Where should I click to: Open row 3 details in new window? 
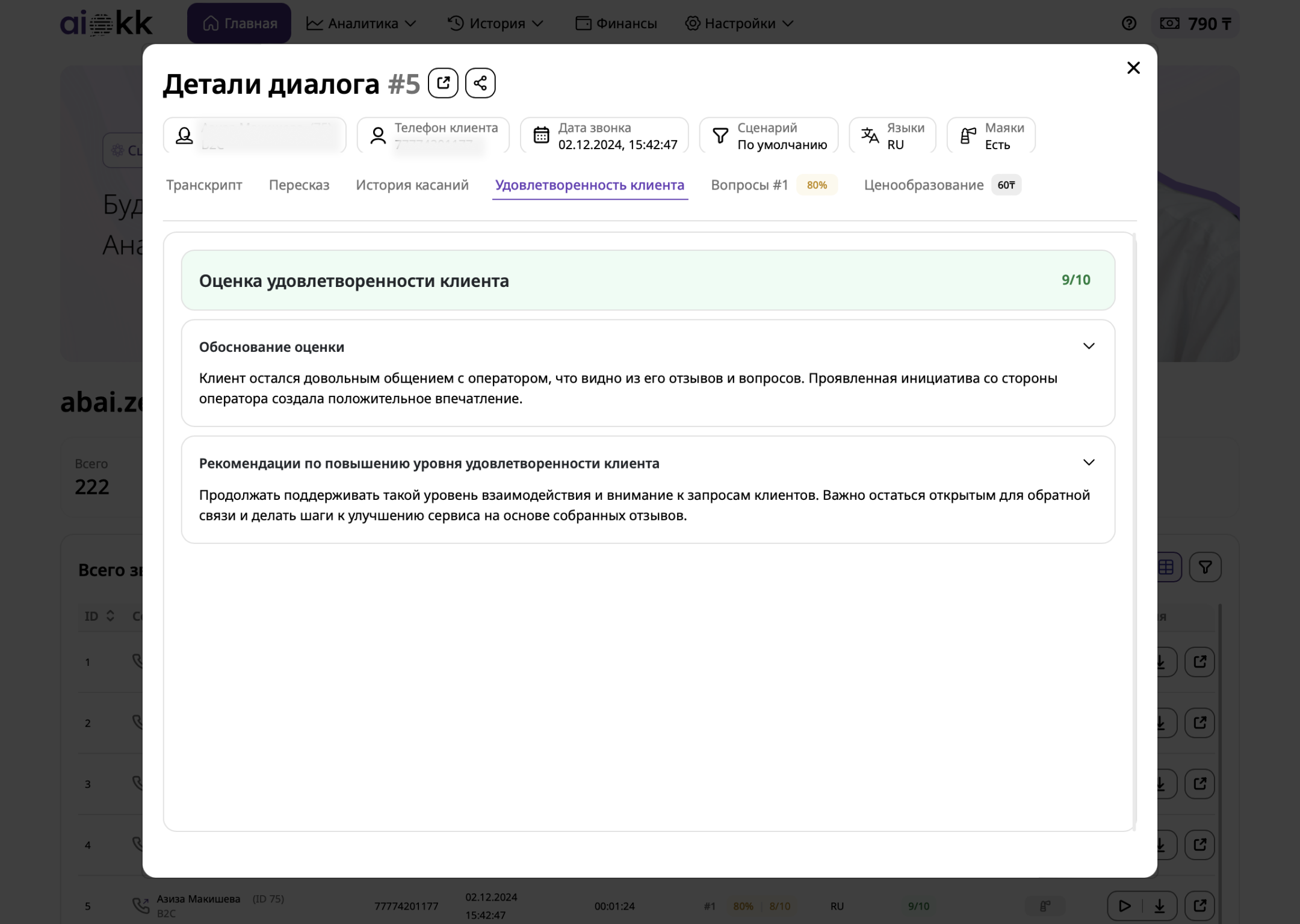coord(1199,784)
